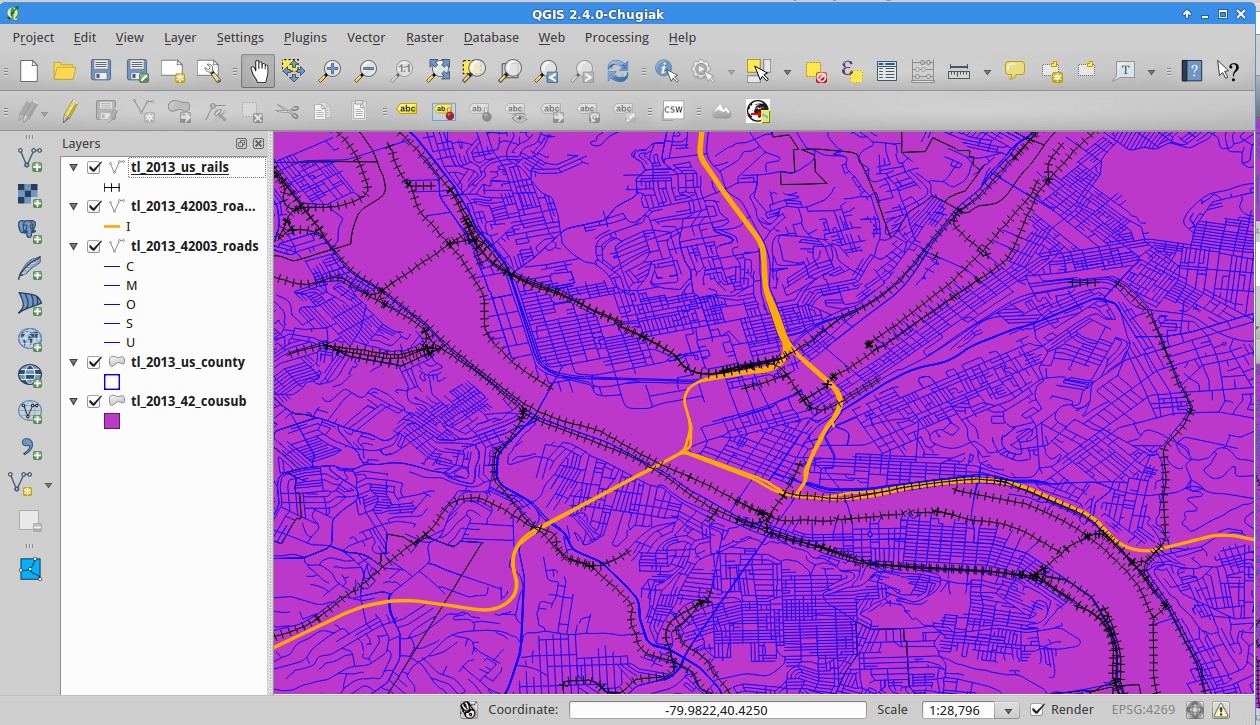Uncheck the tl_2013_us_rails layer visibility
This screenshot has width=1260, height=725.
[x=95, y=168]
